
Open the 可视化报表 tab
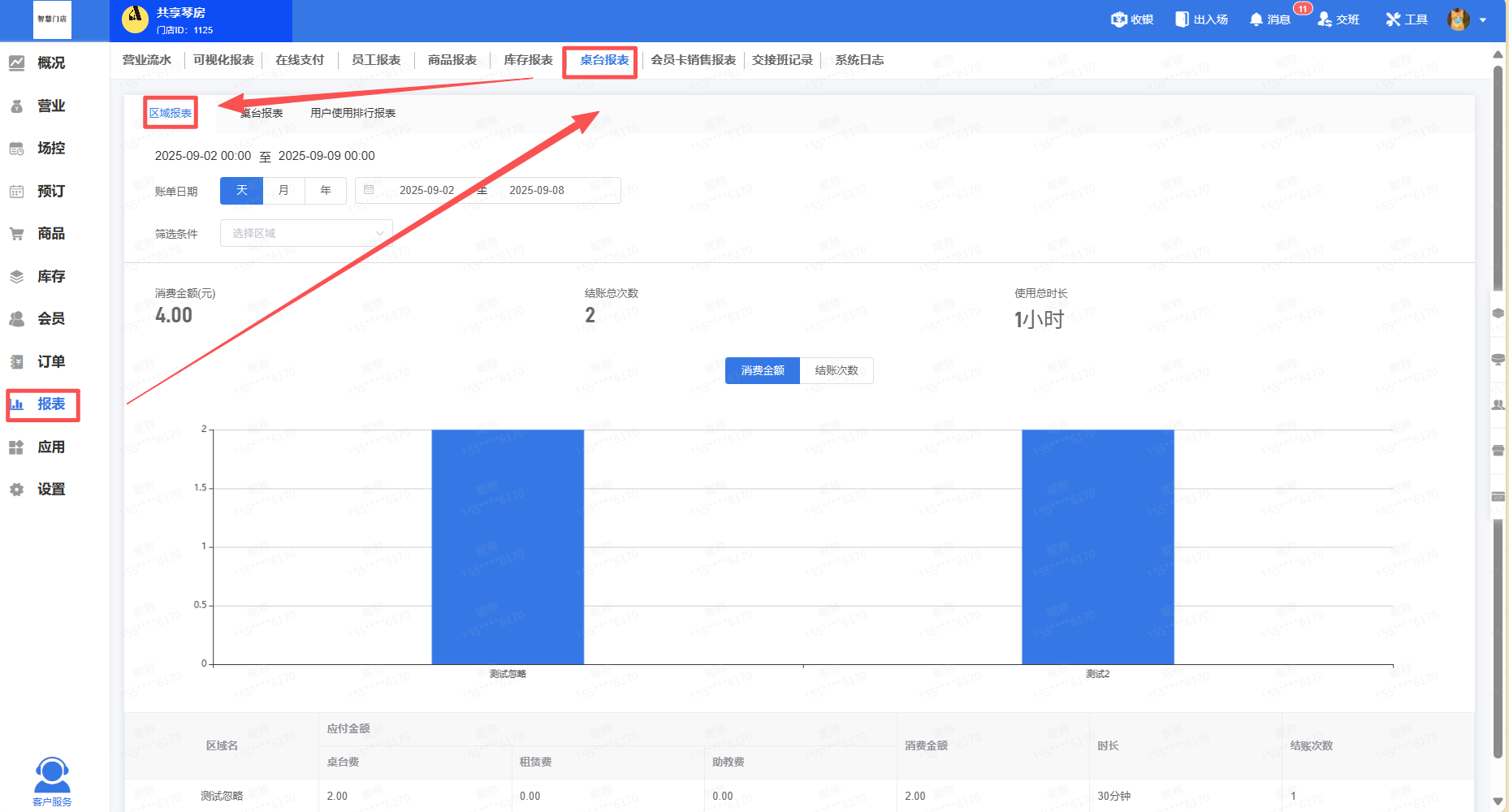pos(223,60)
